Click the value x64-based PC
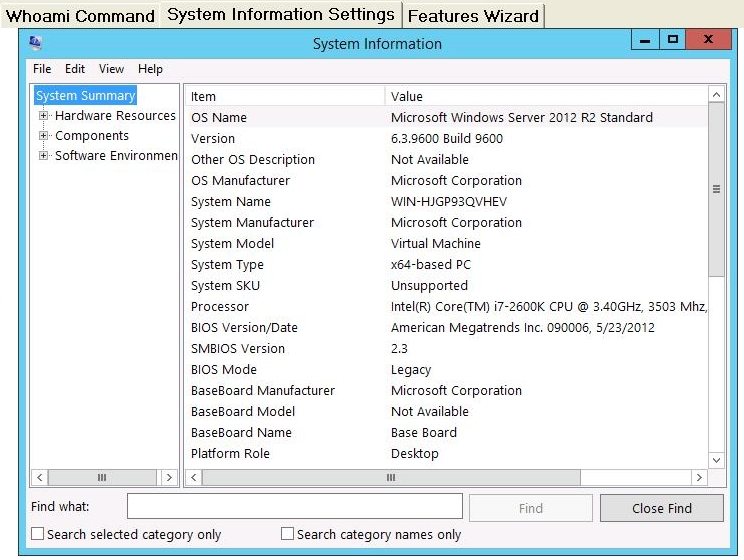The height and width of the screenshot is (560, 744). [430, 264]
